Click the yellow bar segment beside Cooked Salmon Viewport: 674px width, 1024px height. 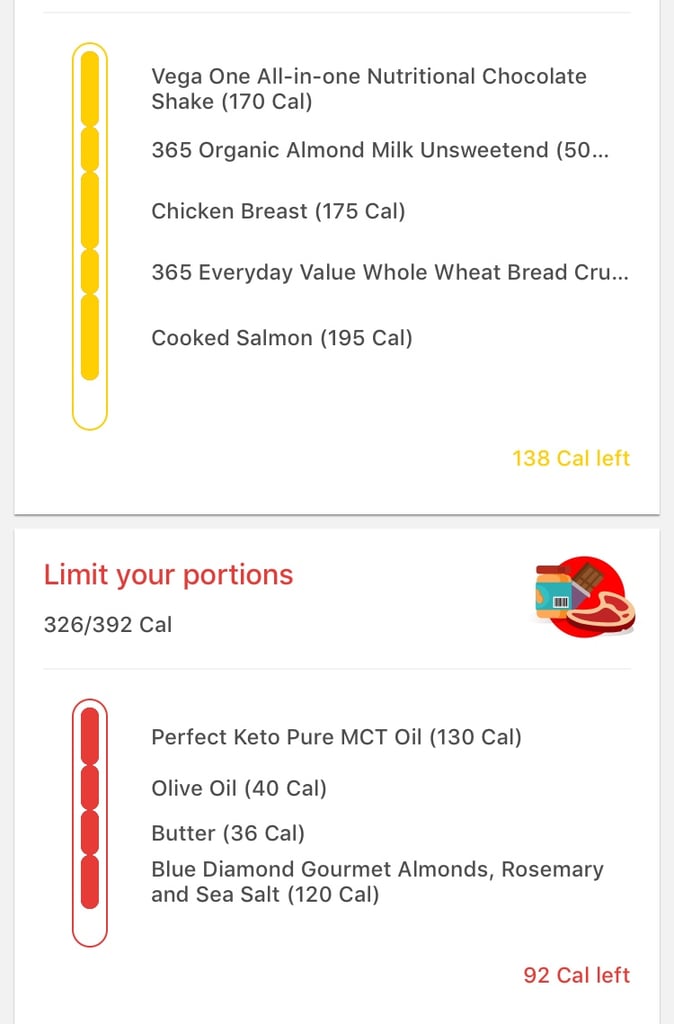[90, 338]
